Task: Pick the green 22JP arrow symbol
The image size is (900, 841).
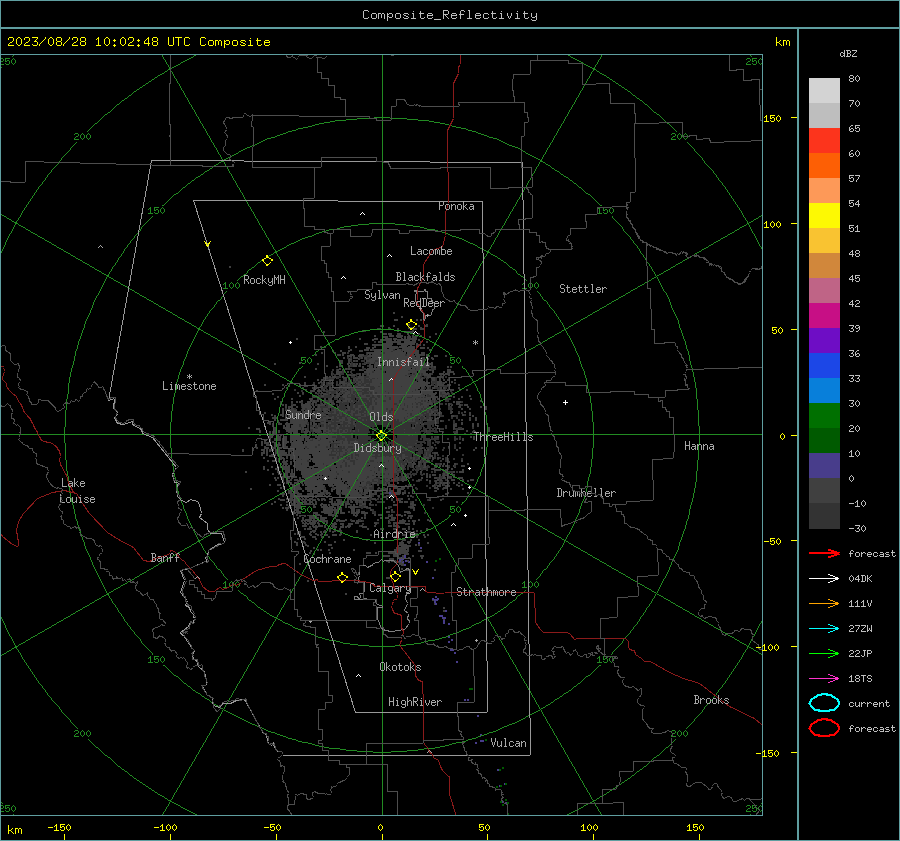Action: tap(824, 653)
